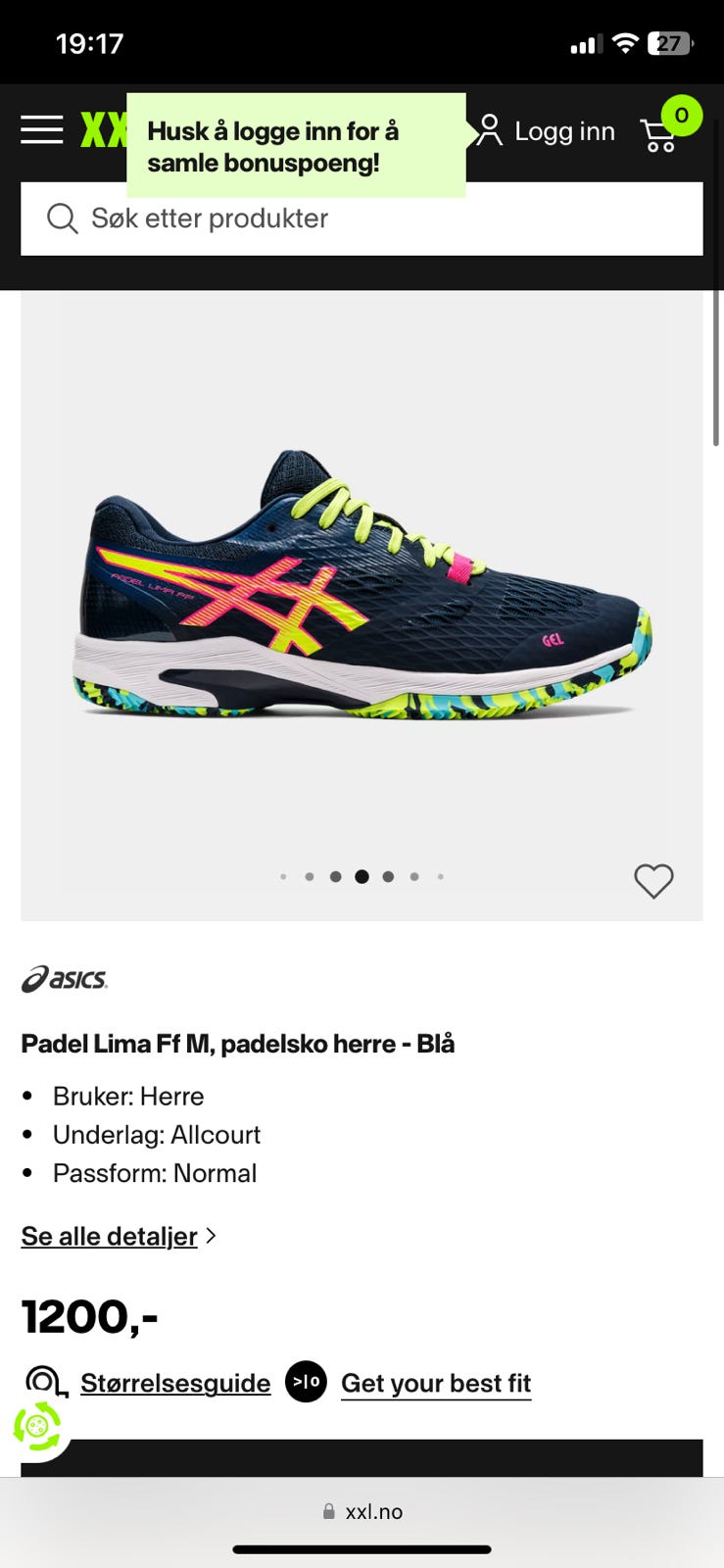The height and width of the screenshot is (1568, 724).
Task: Open the Se alle detaljer link
Action: pyautogui.click(x=110, y=1237)
